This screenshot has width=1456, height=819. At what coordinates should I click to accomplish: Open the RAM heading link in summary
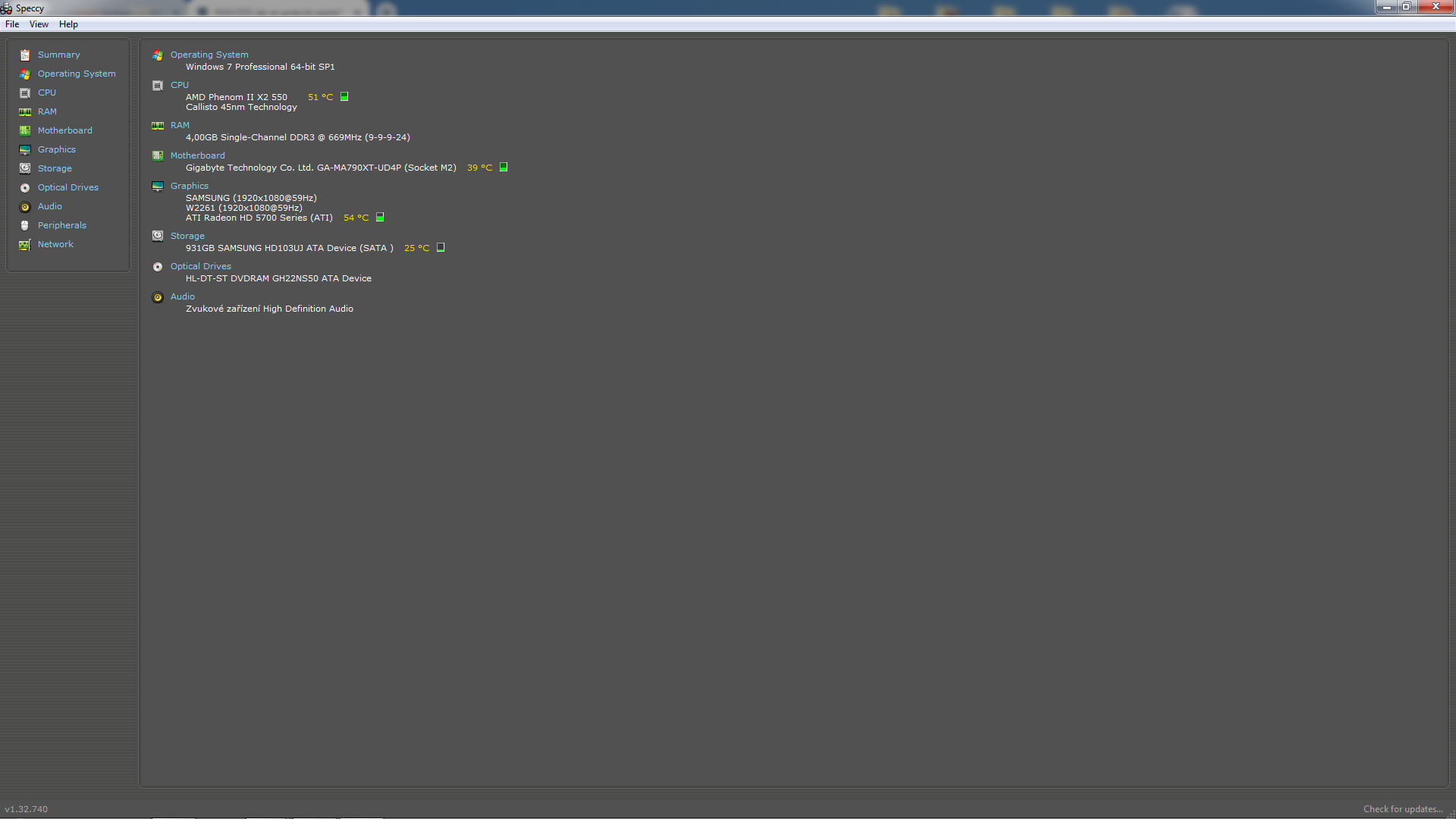pos(180,125)
